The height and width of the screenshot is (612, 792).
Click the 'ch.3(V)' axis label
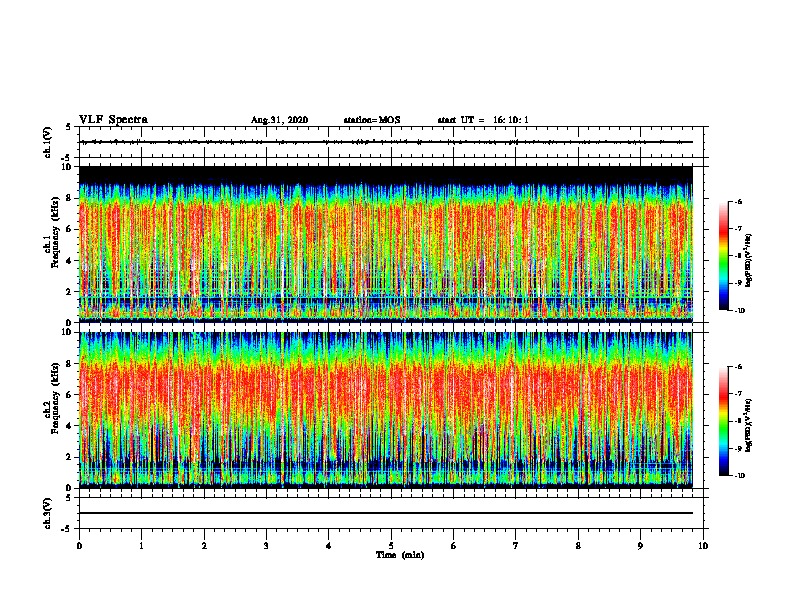pos(47,513)
